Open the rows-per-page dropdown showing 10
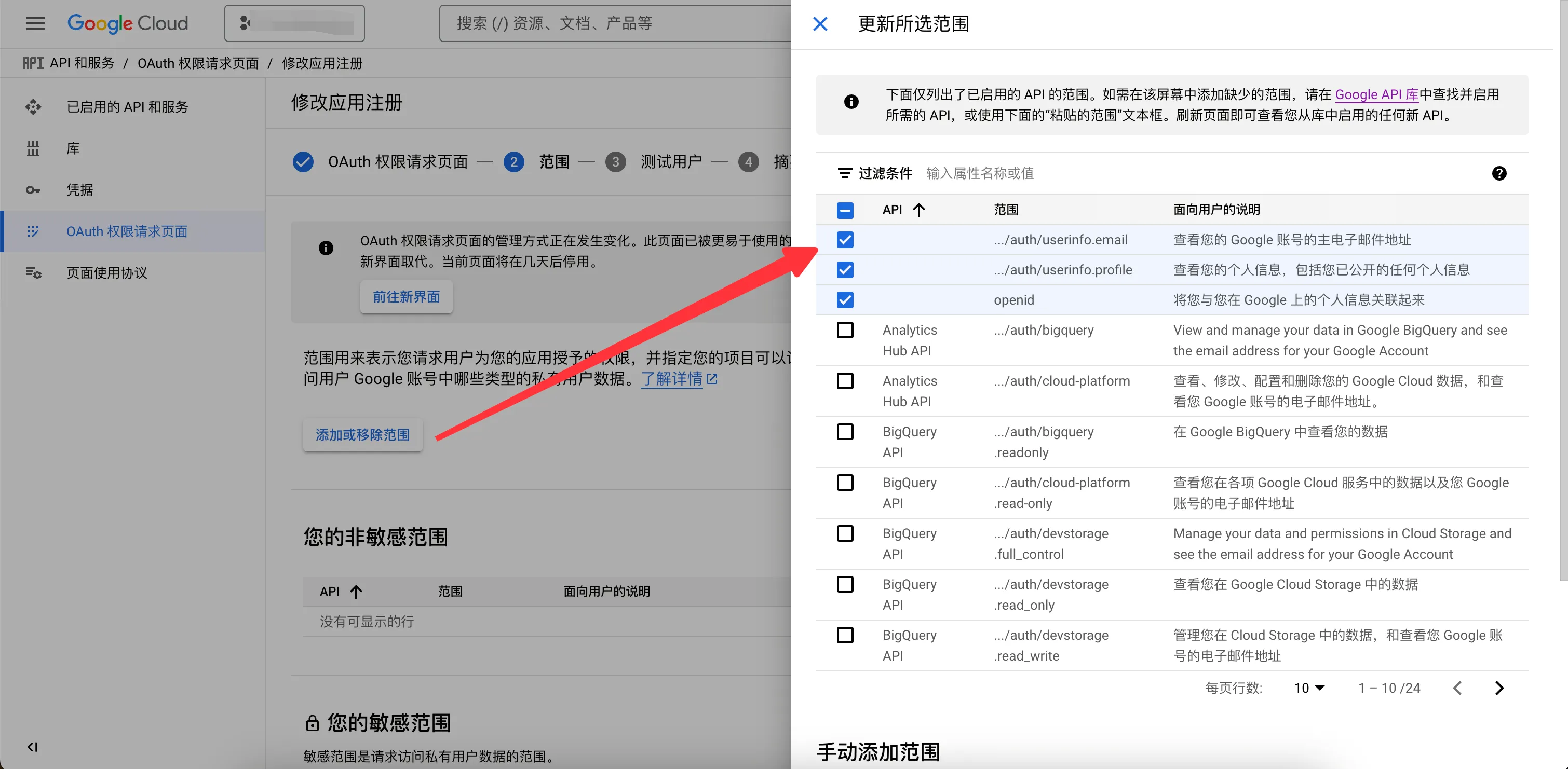 coord(1309,688)
